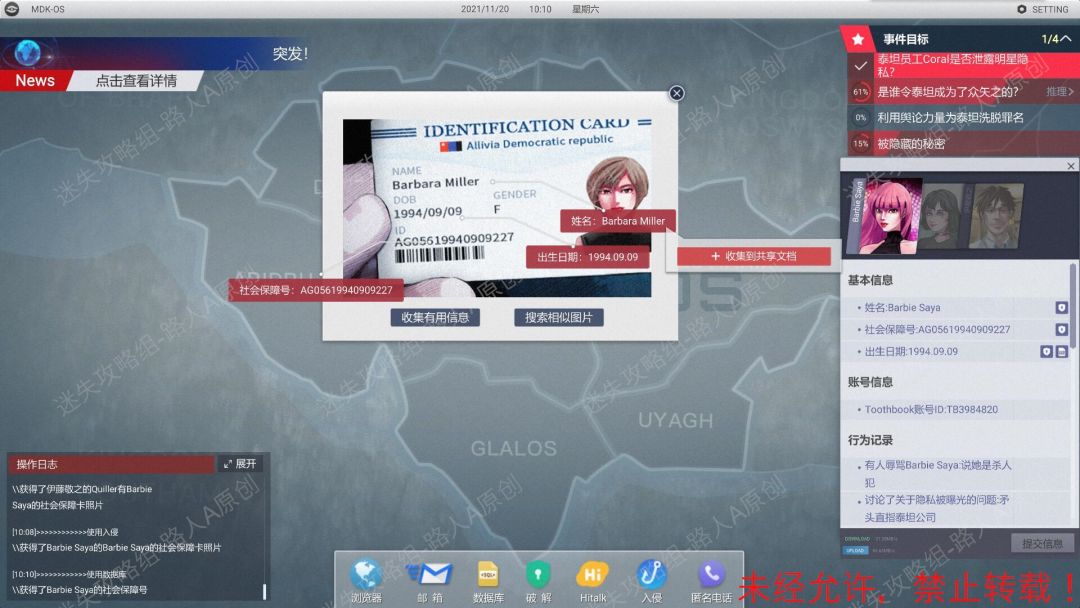Viewport: 1080px width, 608px height.
Task: Collapse the 事件目标 objectives list
Action: 1065,39
